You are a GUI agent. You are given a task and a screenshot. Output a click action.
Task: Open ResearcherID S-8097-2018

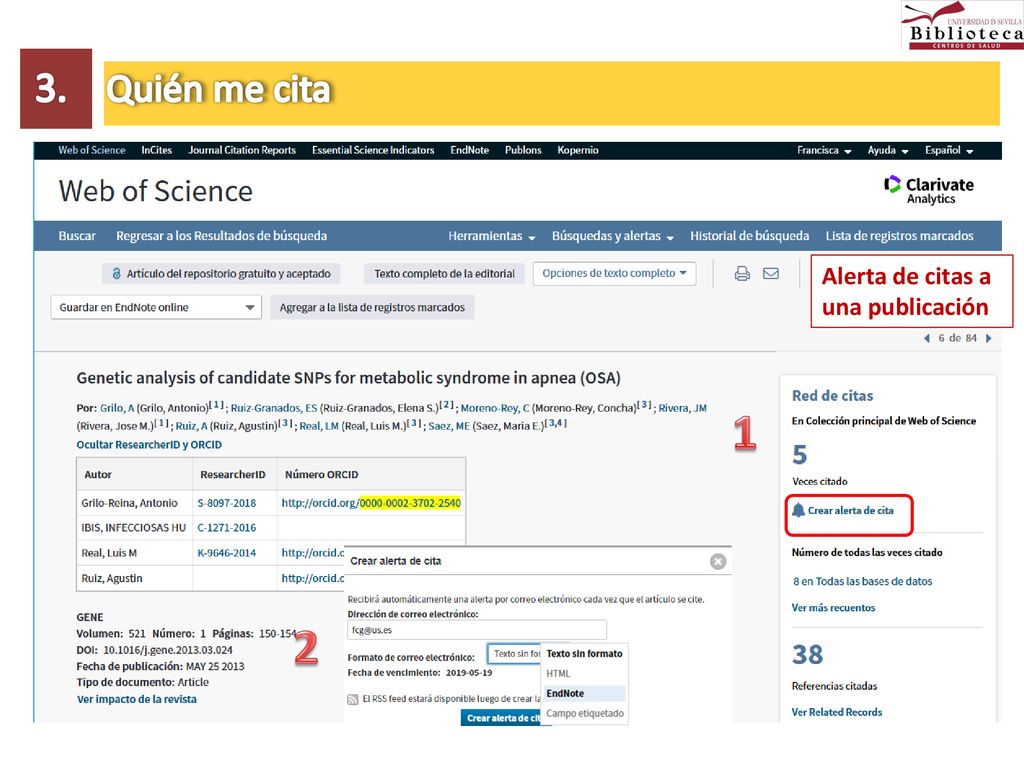click(x=227, y=503)
